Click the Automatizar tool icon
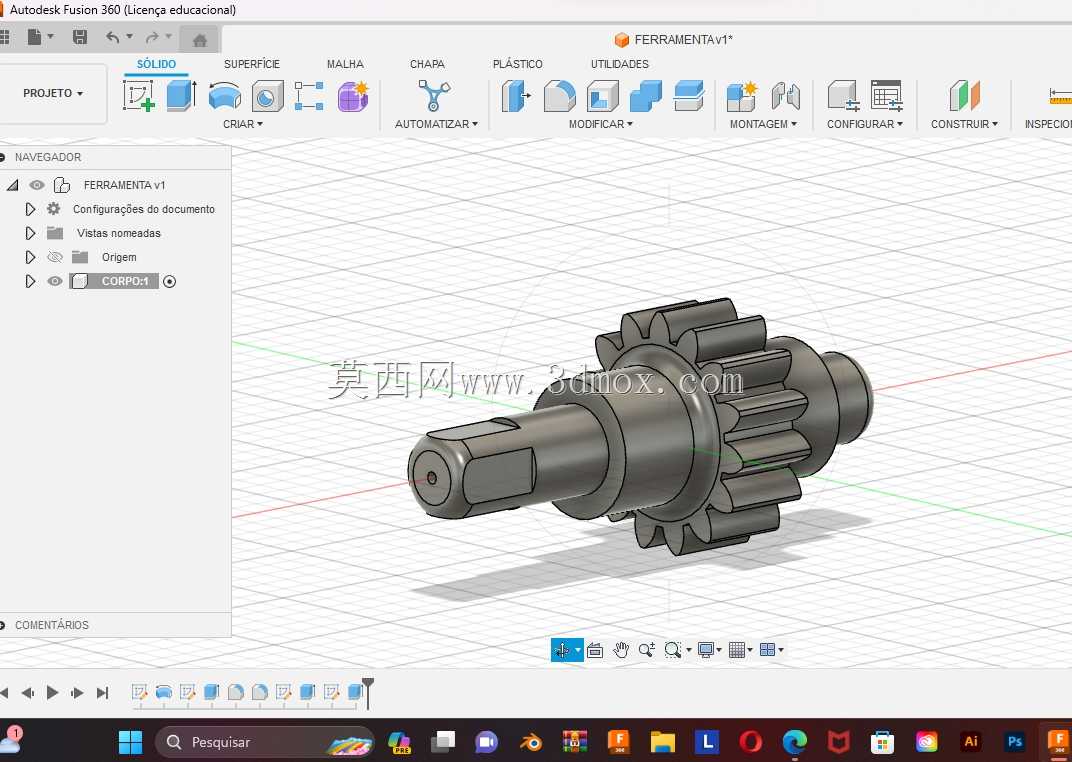The height and width of the screenshot is (762, 1072). (434, 95)
